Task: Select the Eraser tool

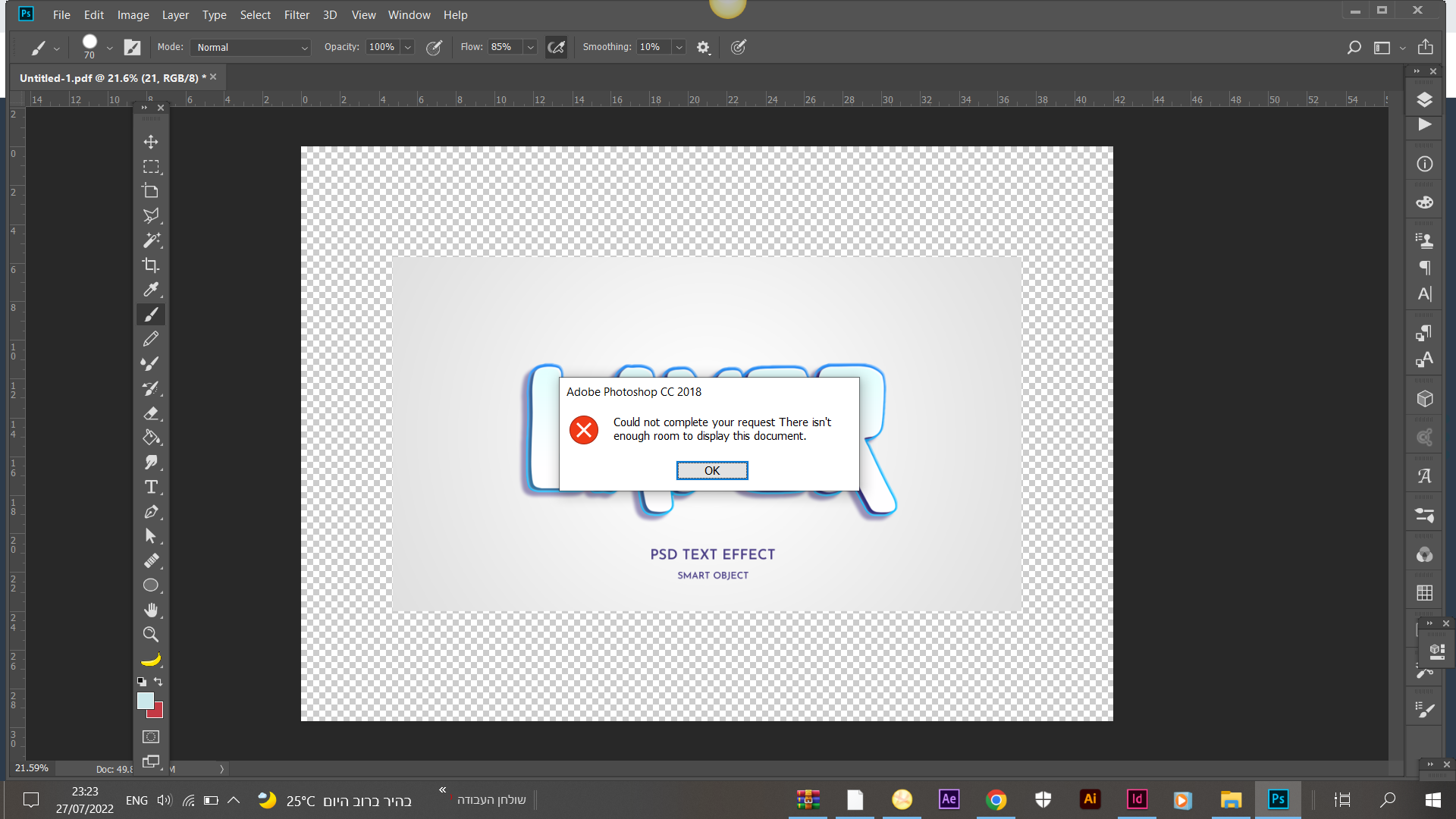Action: point(151,413)
